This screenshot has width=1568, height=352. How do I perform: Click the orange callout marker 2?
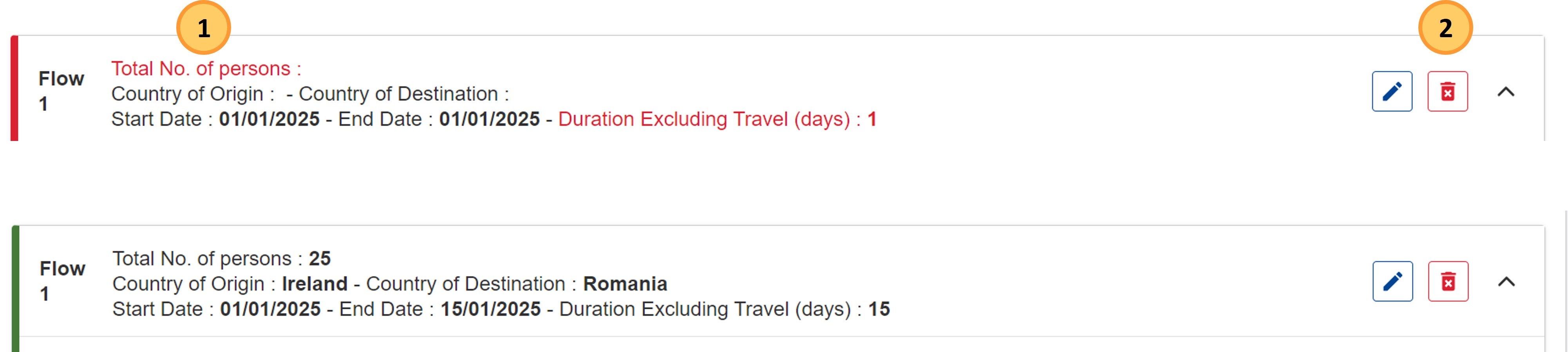point(1445,28)
